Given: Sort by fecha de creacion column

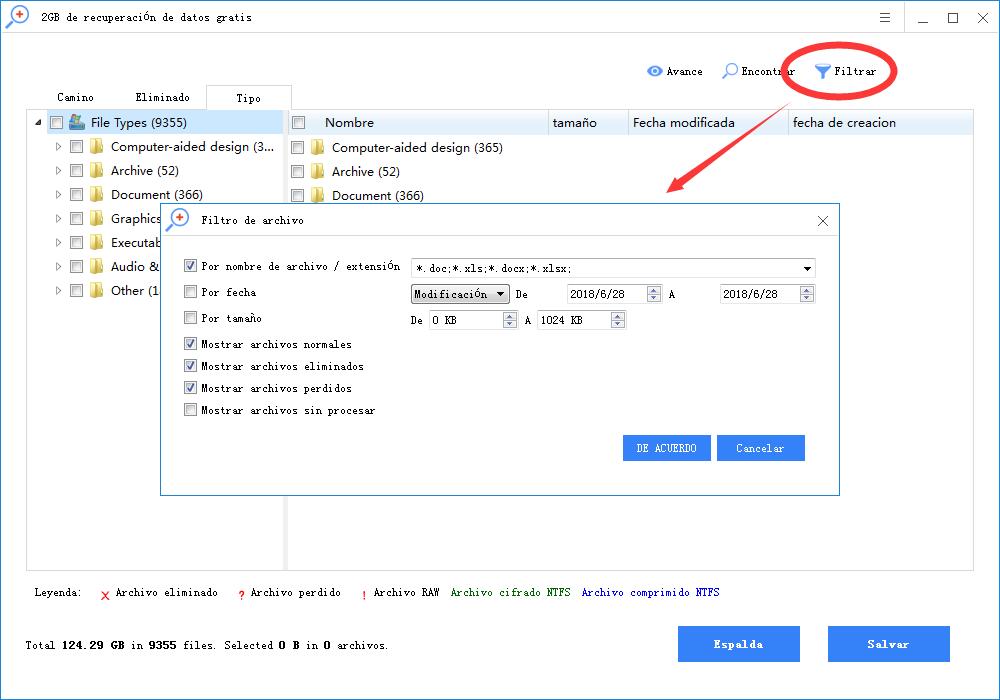Looking at the screenshot, I should coord(881,122).
